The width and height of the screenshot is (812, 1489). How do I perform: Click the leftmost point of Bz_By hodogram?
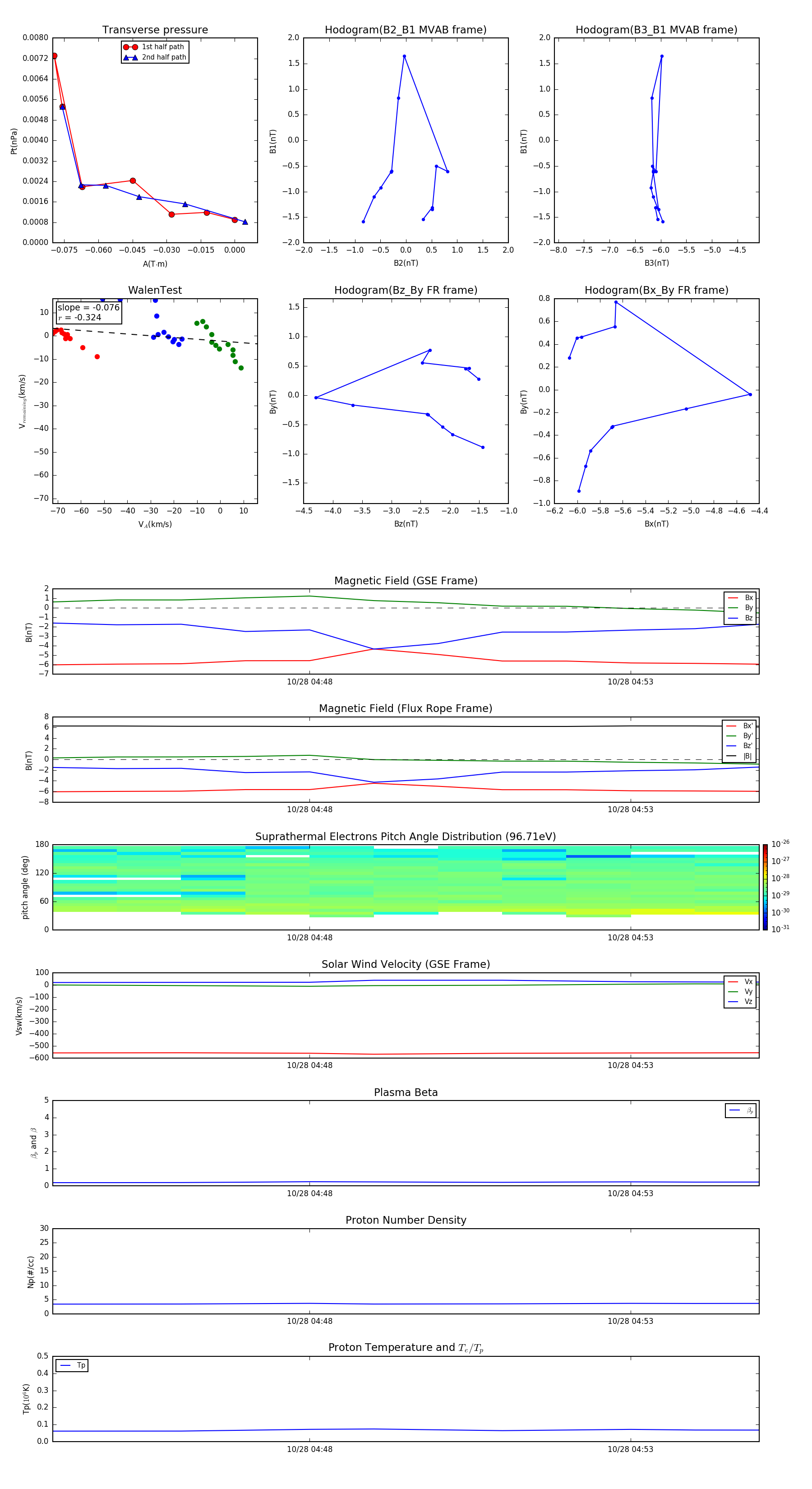(x=316, y=398)
